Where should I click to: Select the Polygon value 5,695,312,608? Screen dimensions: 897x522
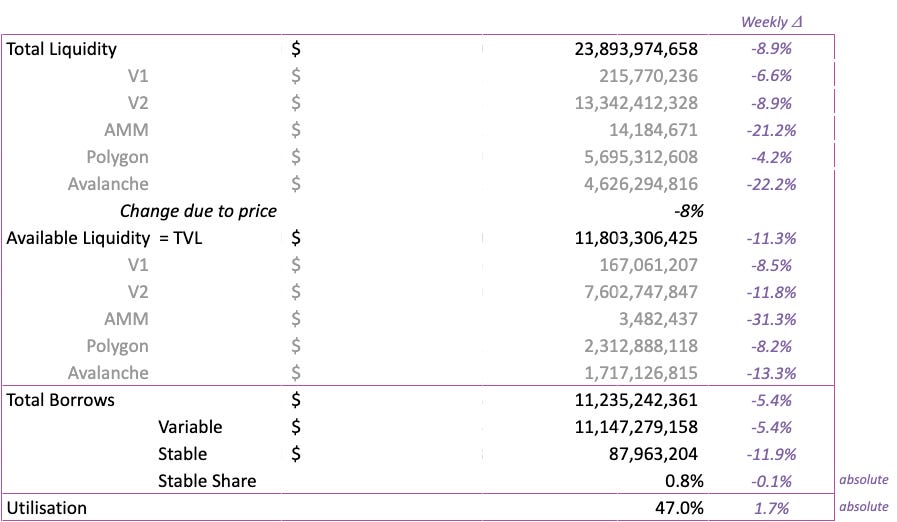[x=638, y=157]
